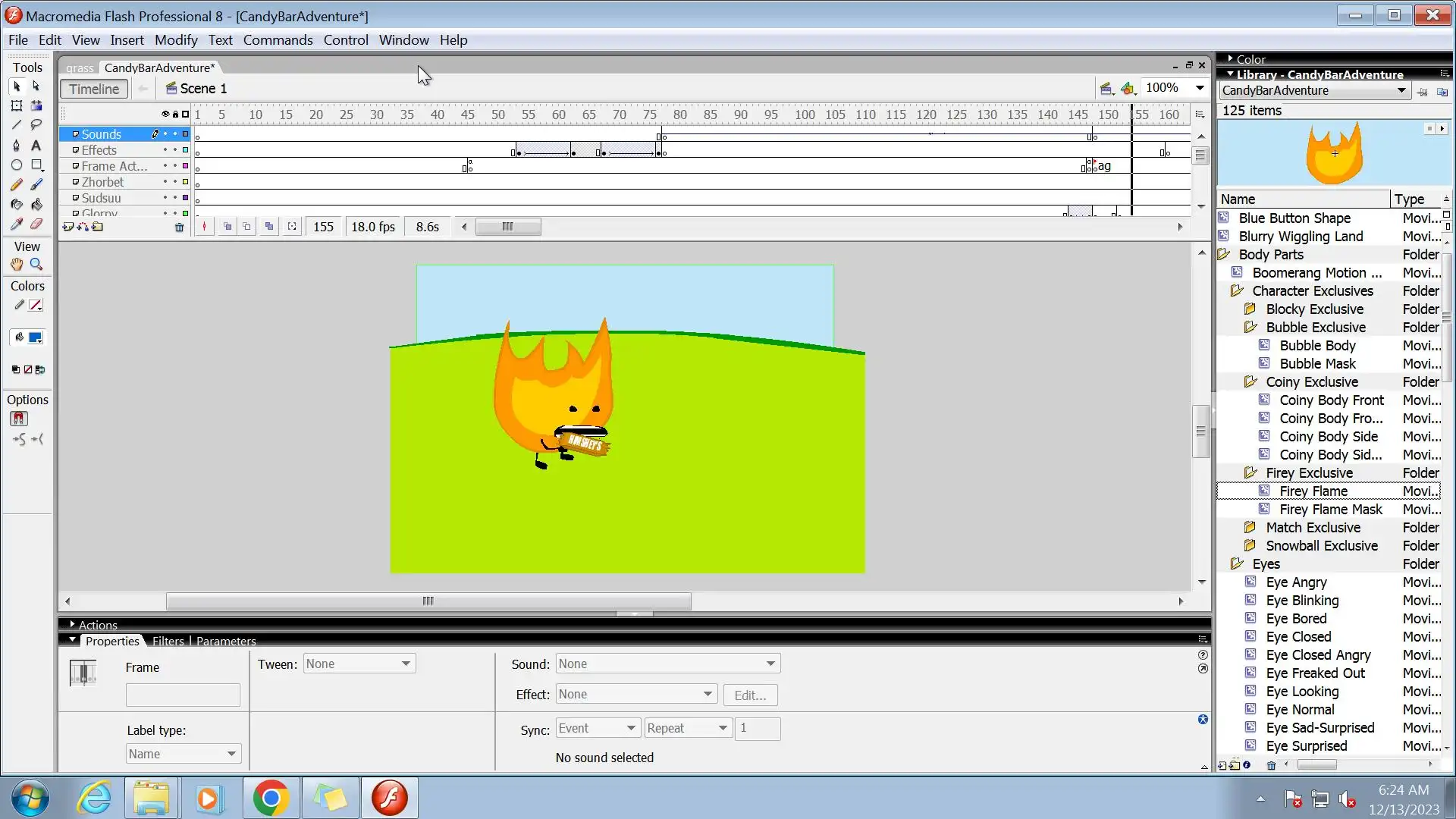Select the Pen tool
The width and height of the screenshot is (1456, 819).
pos(17,146)
